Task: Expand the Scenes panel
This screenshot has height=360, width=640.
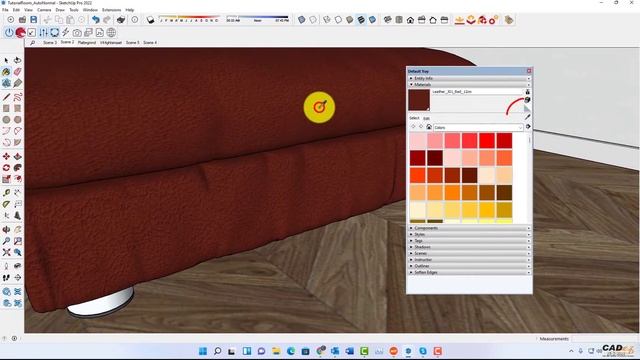Action: (x=469, y=253)
